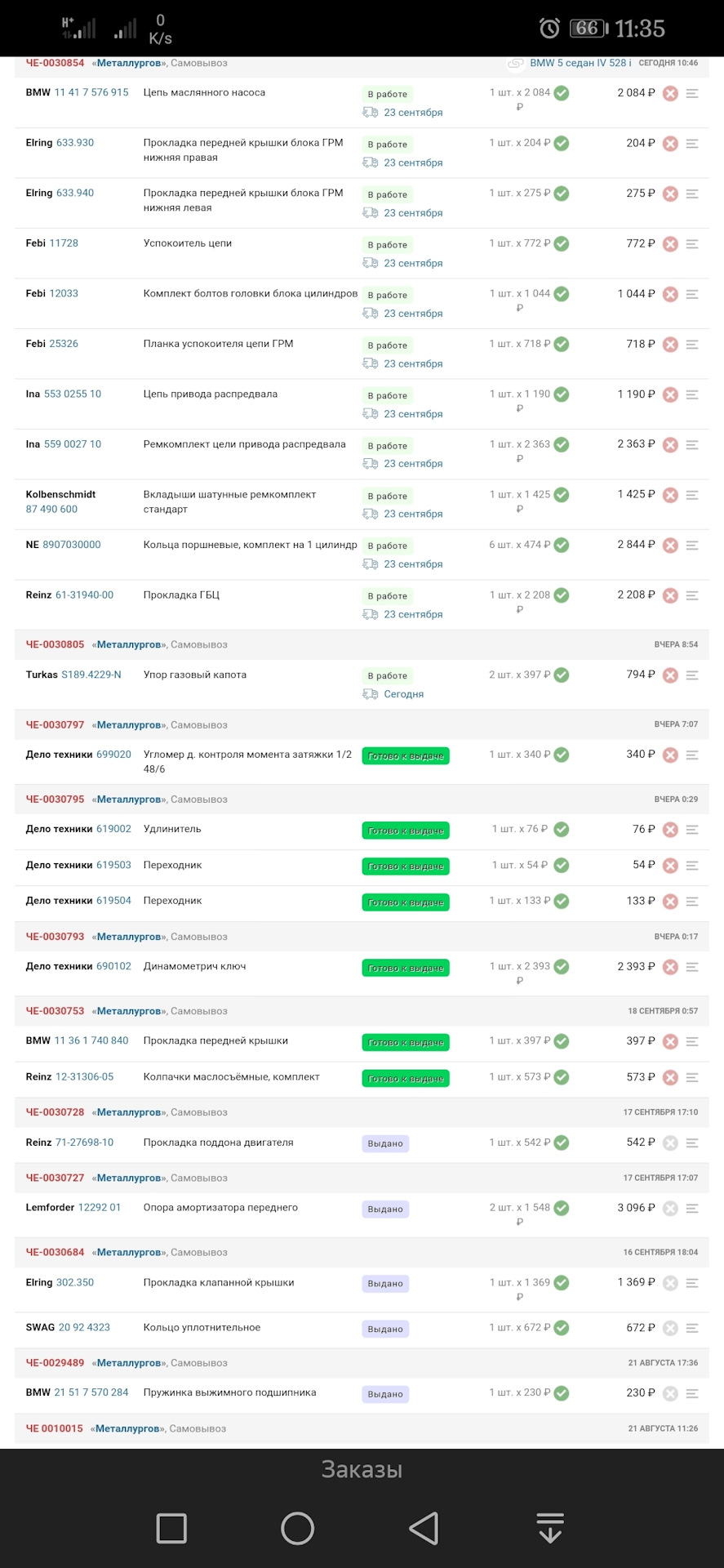
Task: Toggle the green checkmark for Lemforder 12292 01
Action: (x=562, y=1208)
